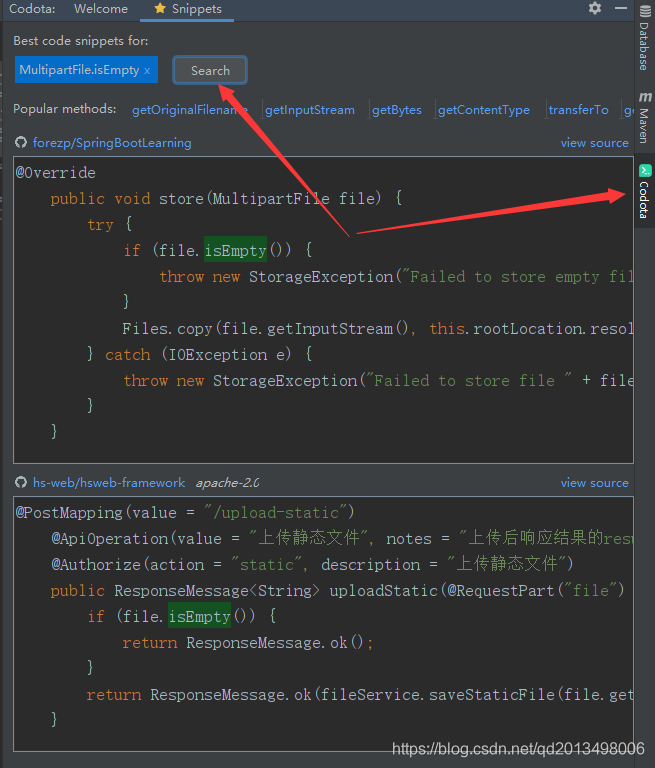Minimize the Codota tool window
Image resolution: width=655 pixels, height=768 pixels.
click(621, 8)
